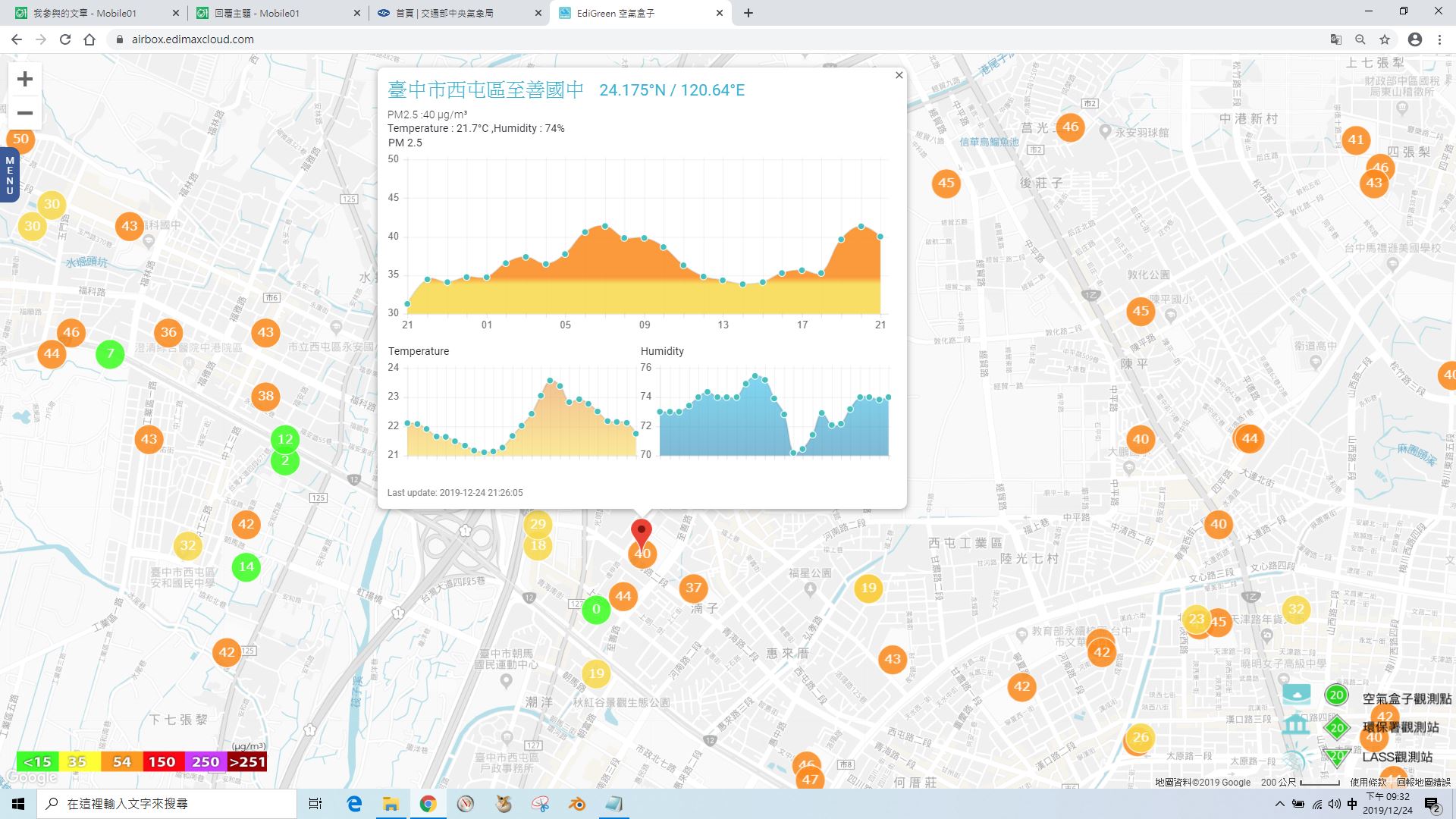Image resolution: width=1456 pixels, height=819 pixels.
Task: Select yellow marker 29 below popup
Action: click(538, 524)
